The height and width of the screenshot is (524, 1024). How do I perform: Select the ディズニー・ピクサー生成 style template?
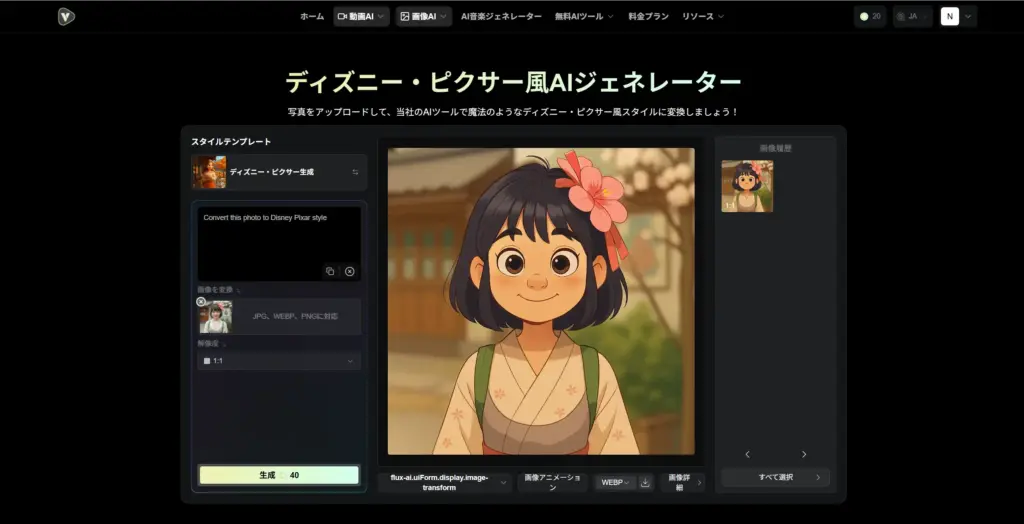click(279, 172)
